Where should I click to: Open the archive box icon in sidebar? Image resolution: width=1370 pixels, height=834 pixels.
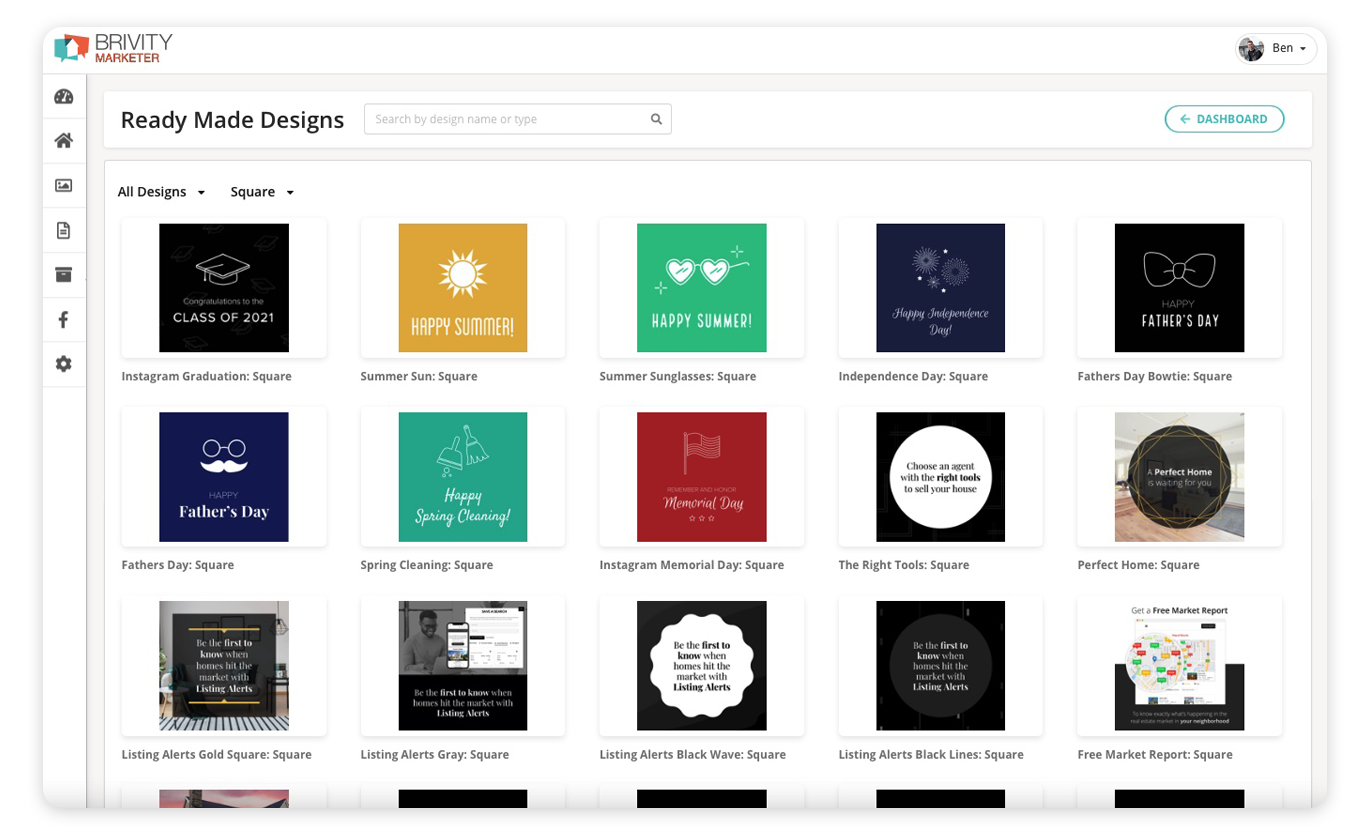[64, 275]
